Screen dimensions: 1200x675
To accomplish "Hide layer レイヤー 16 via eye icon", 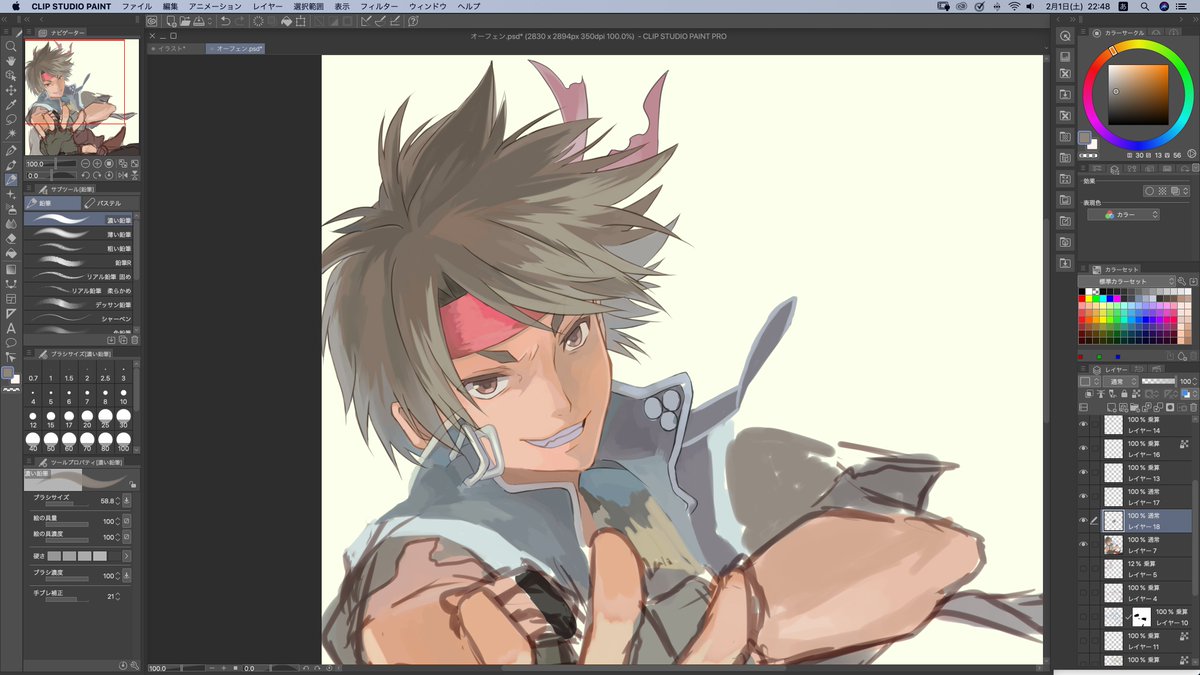I will pos(1083,448).
